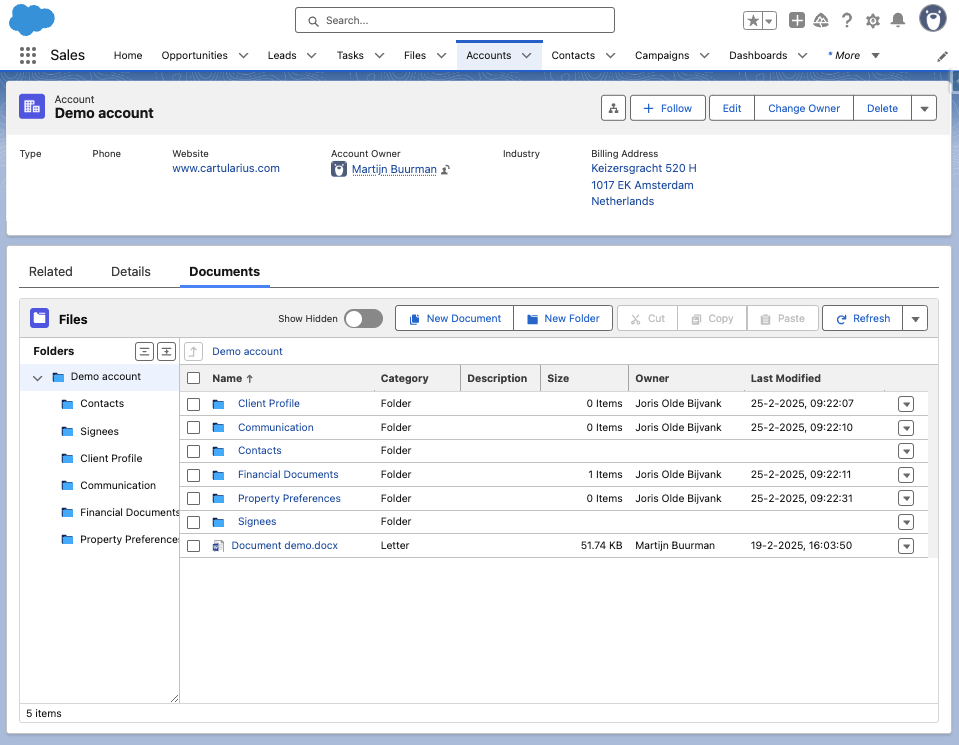Switch to the Details tab
959x745 pixels.
click(131, 272)
